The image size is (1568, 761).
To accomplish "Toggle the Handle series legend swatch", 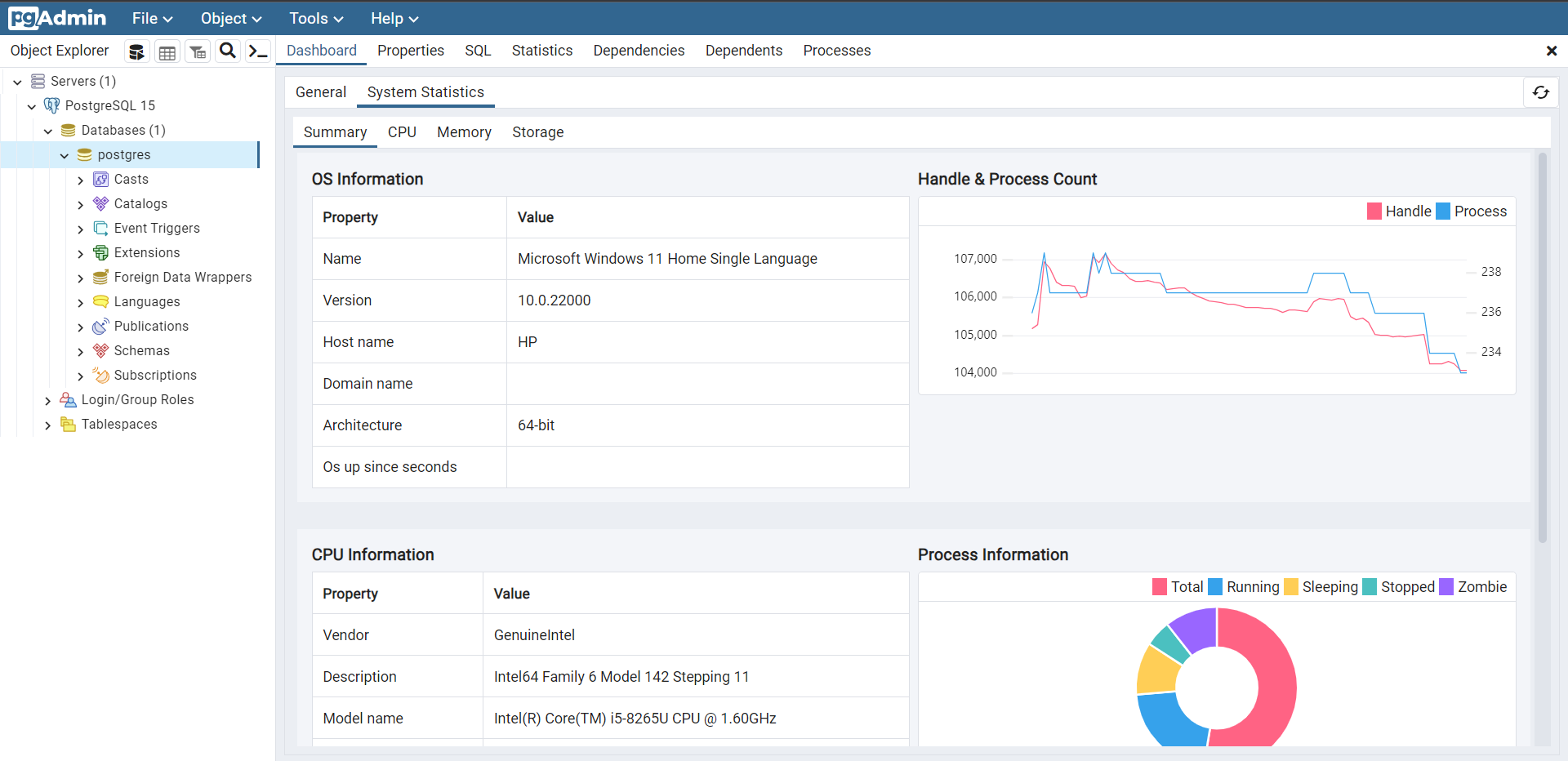I will click(x=1374, y=211).
